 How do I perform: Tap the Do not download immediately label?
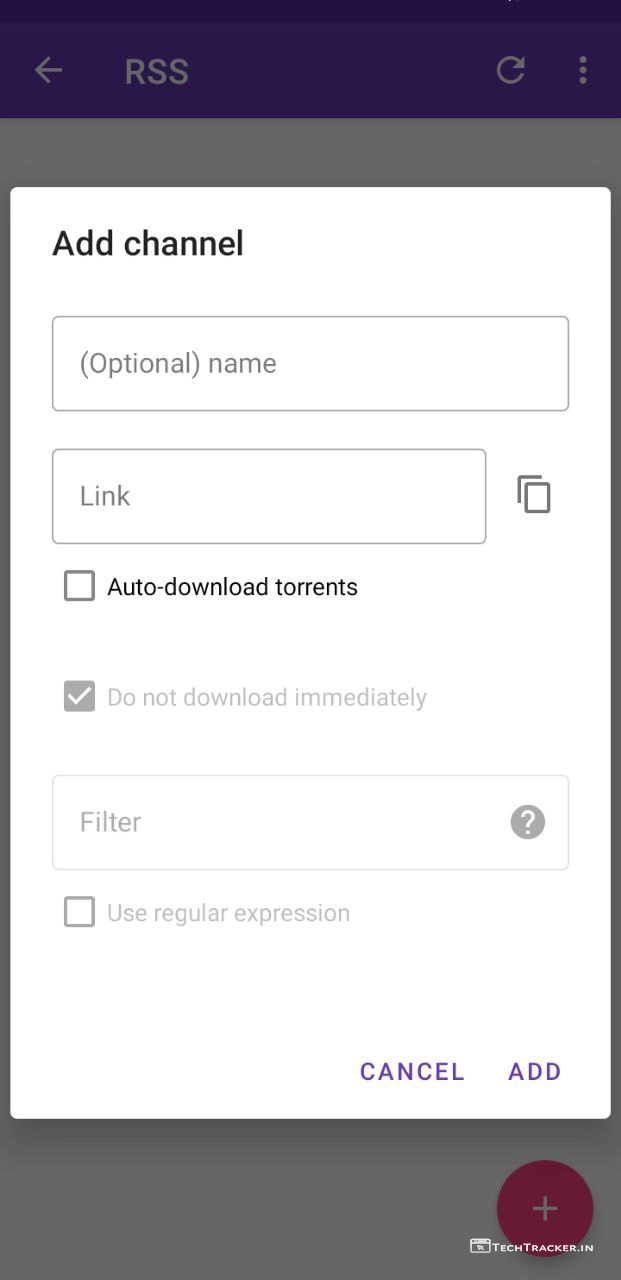click(267, 698)
